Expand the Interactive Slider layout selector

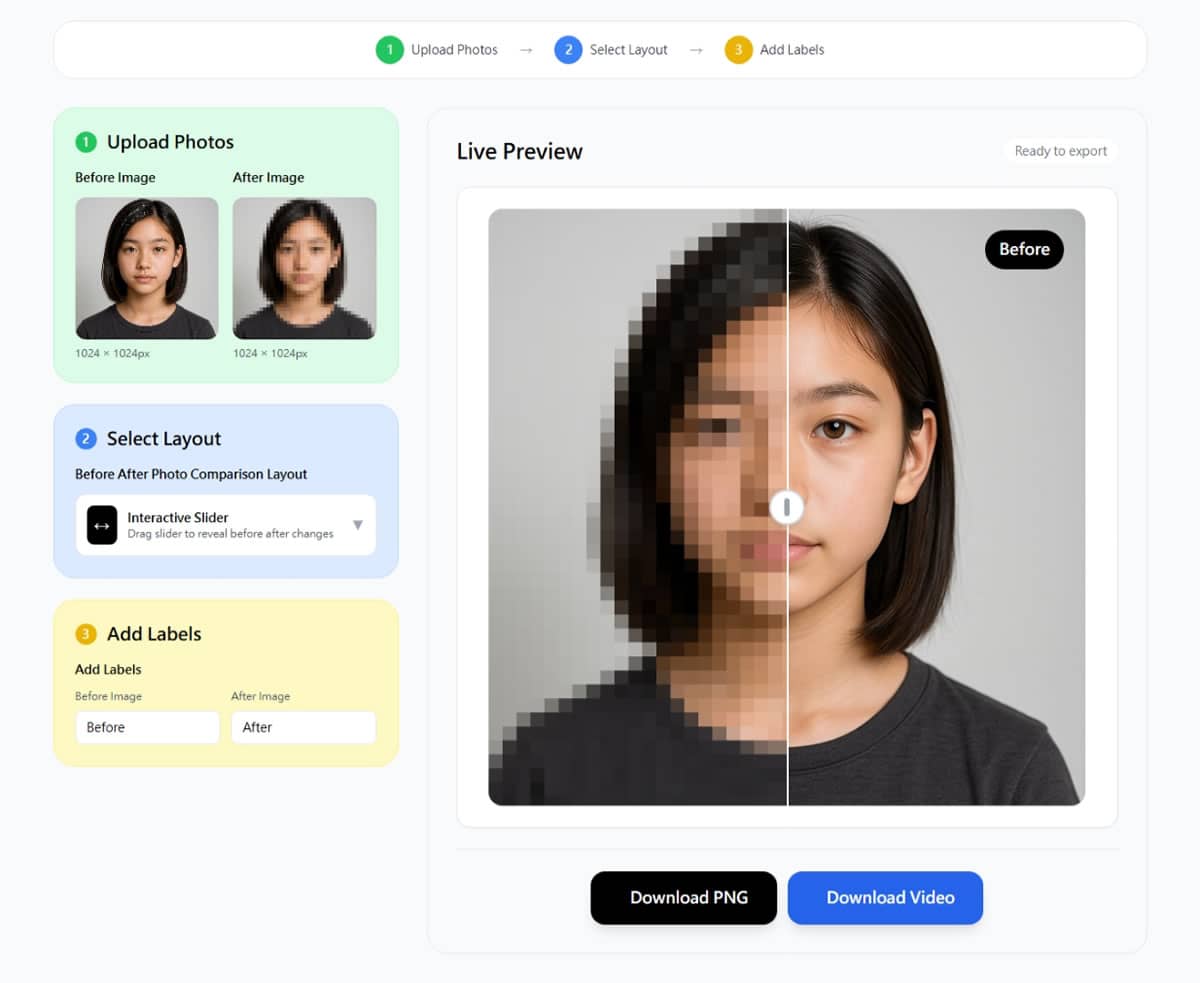click(228, 525)
